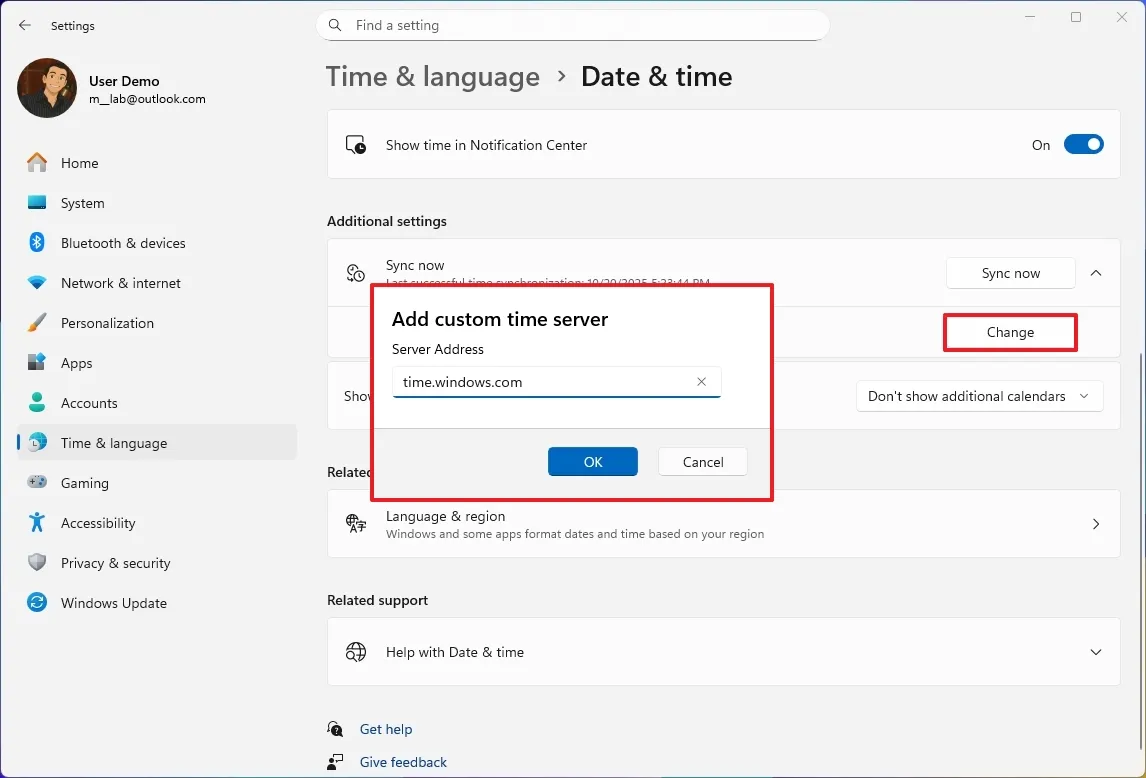Select Home from the sidebar
1146x778 pixels.
36,163
